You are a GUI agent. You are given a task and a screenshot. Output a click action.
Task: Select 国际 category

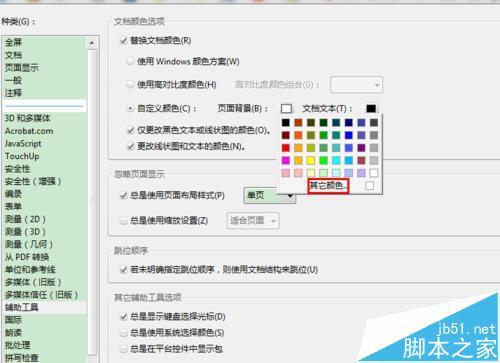coord(44,320)
